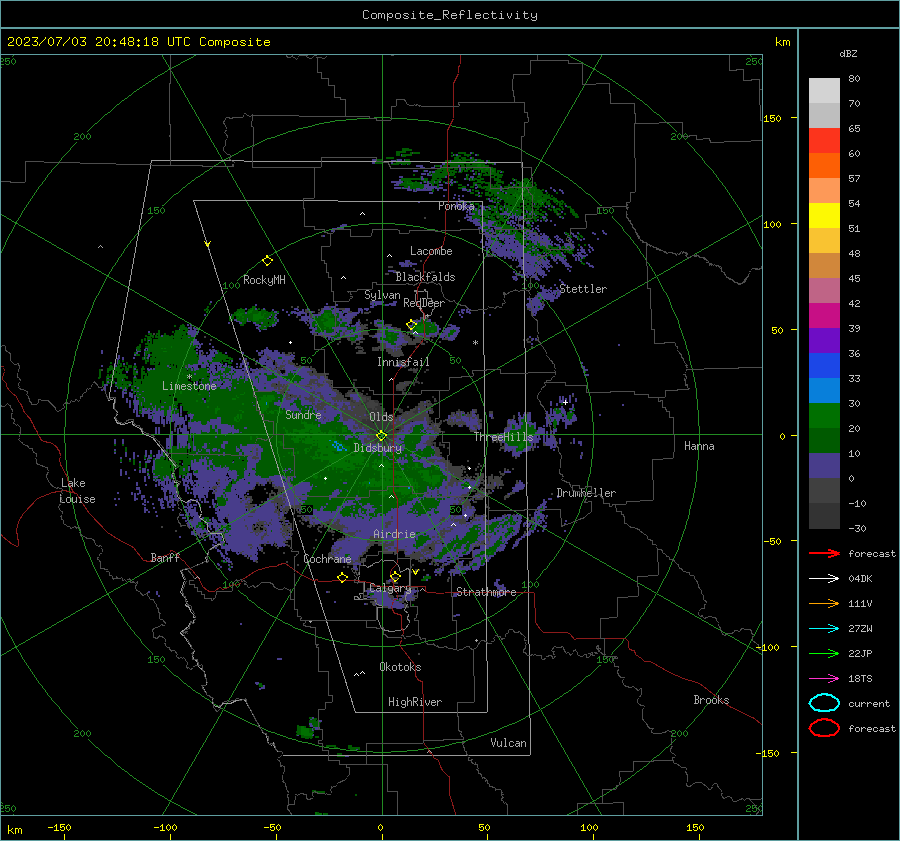This screenshot has height=841, width=900.
Task: Click the Banff town label
Action: (165, 558)
